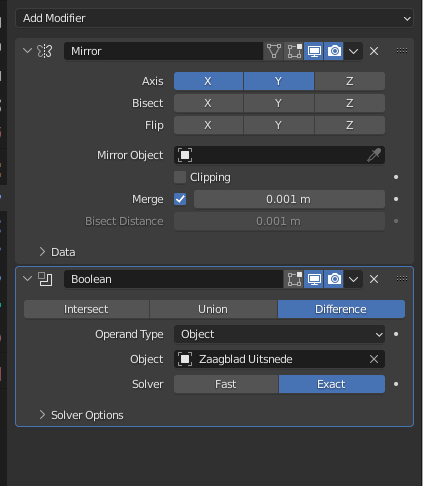The width and height of the screenshot is (427, 486).
Task: Clear the Zaagblad Uitsnede object field
Action: (x=374, y=359)
